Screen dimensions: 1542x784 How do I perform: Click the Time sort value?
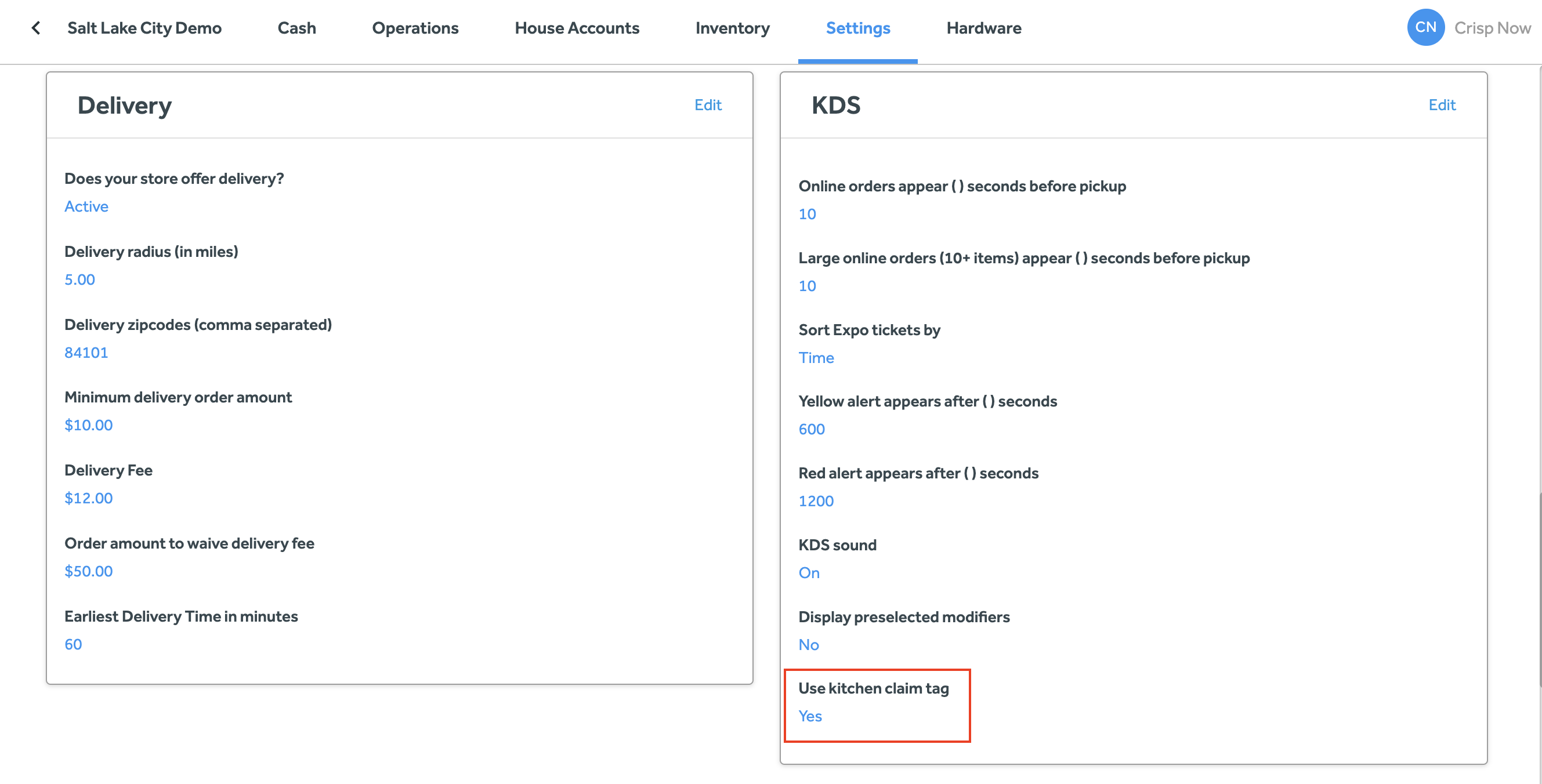(816, 358)
